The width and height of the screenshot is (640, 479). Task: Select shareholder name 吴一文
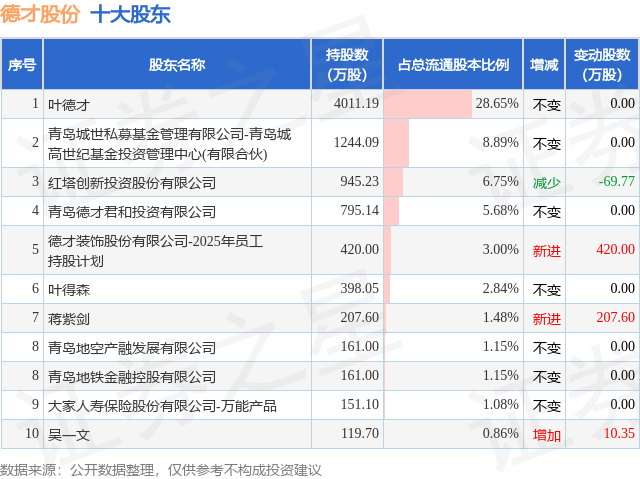coord(69,435)
